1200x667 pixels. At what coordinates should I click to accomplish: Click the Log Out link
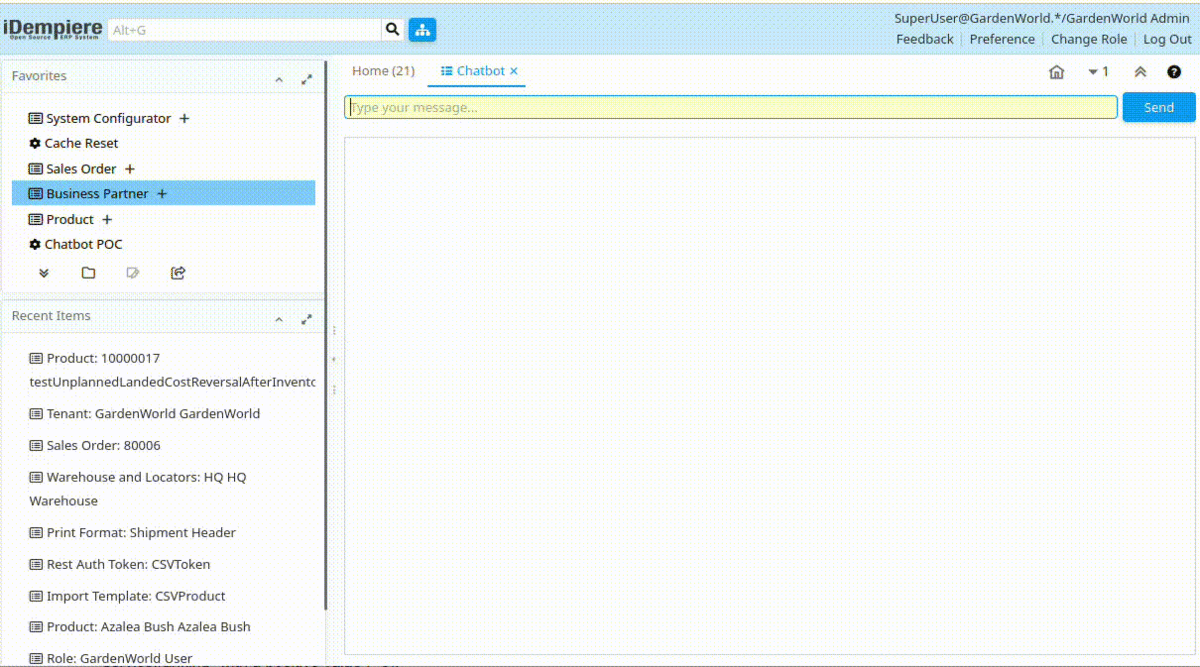[1167, 39]
